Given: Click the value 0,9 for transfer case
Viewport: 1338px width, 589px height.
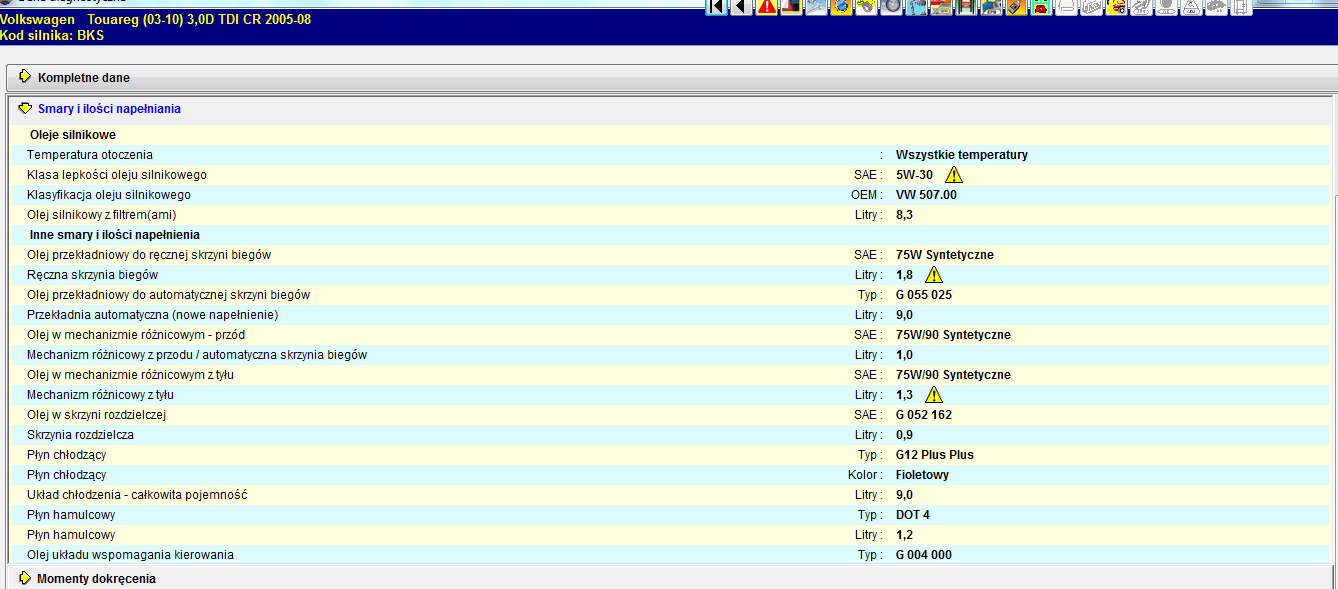Looking at the screenshot, I should [x=904, y=435].
